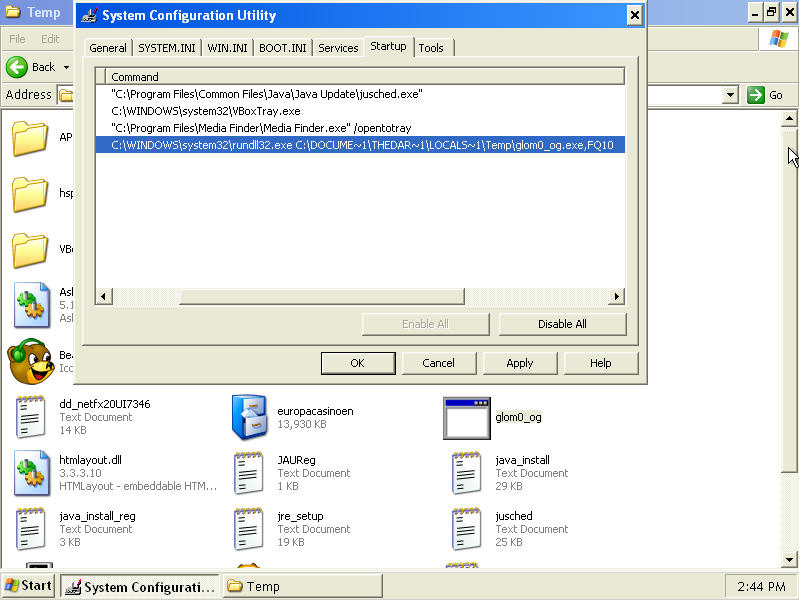Click the Temp taskbar button
The height and width of the screenshot is (600, 799).
[303, 586]
